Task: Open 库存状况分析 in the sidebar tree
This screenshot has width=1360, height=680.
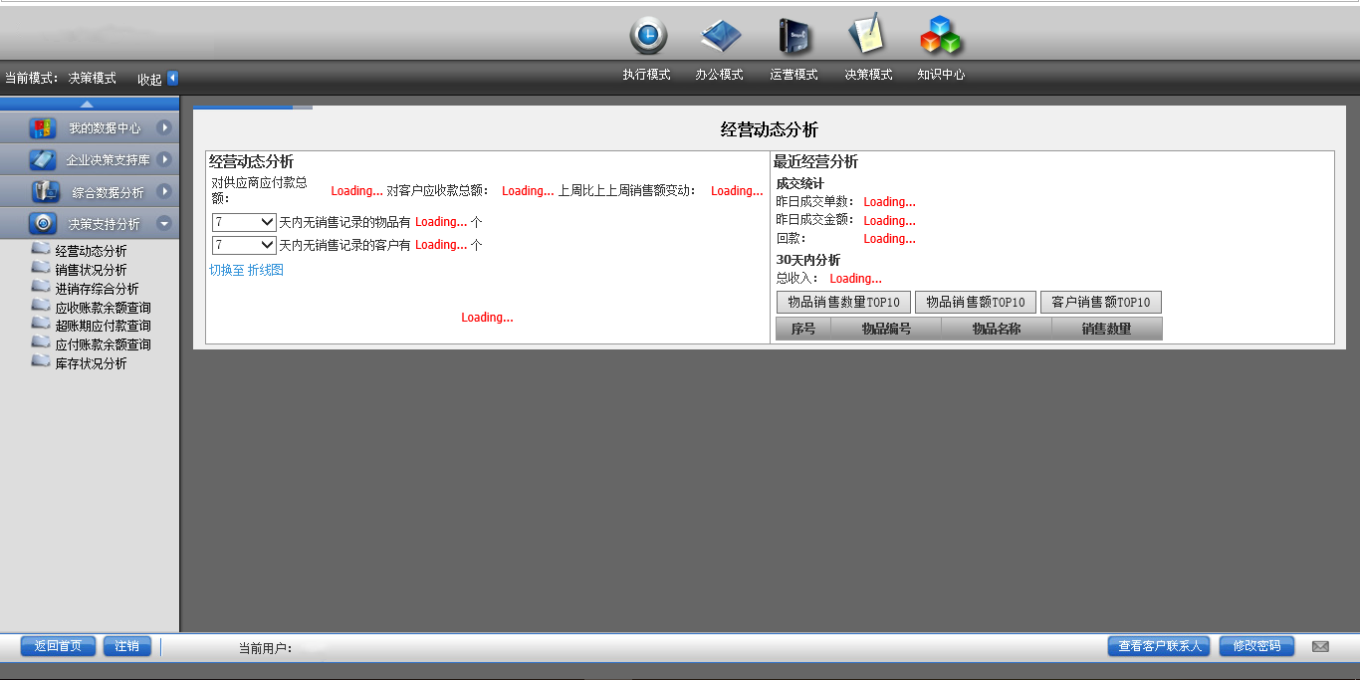Action: (x=91, y=364)
